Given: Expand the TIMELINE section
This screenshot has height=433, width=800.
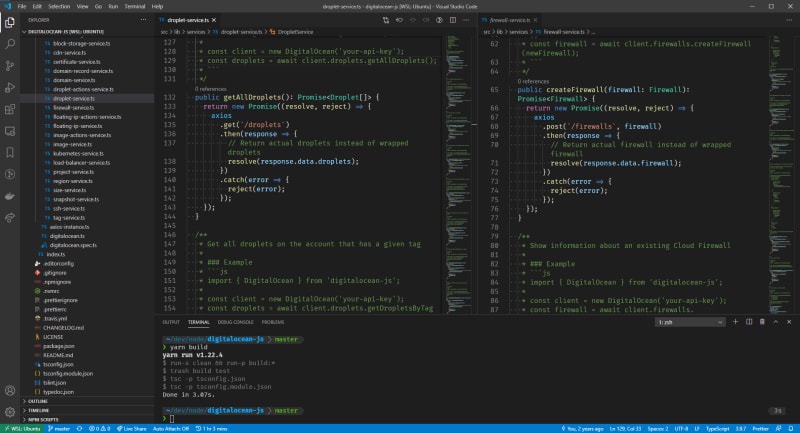Looking at the screenshot, I should (x=38, y=411).
